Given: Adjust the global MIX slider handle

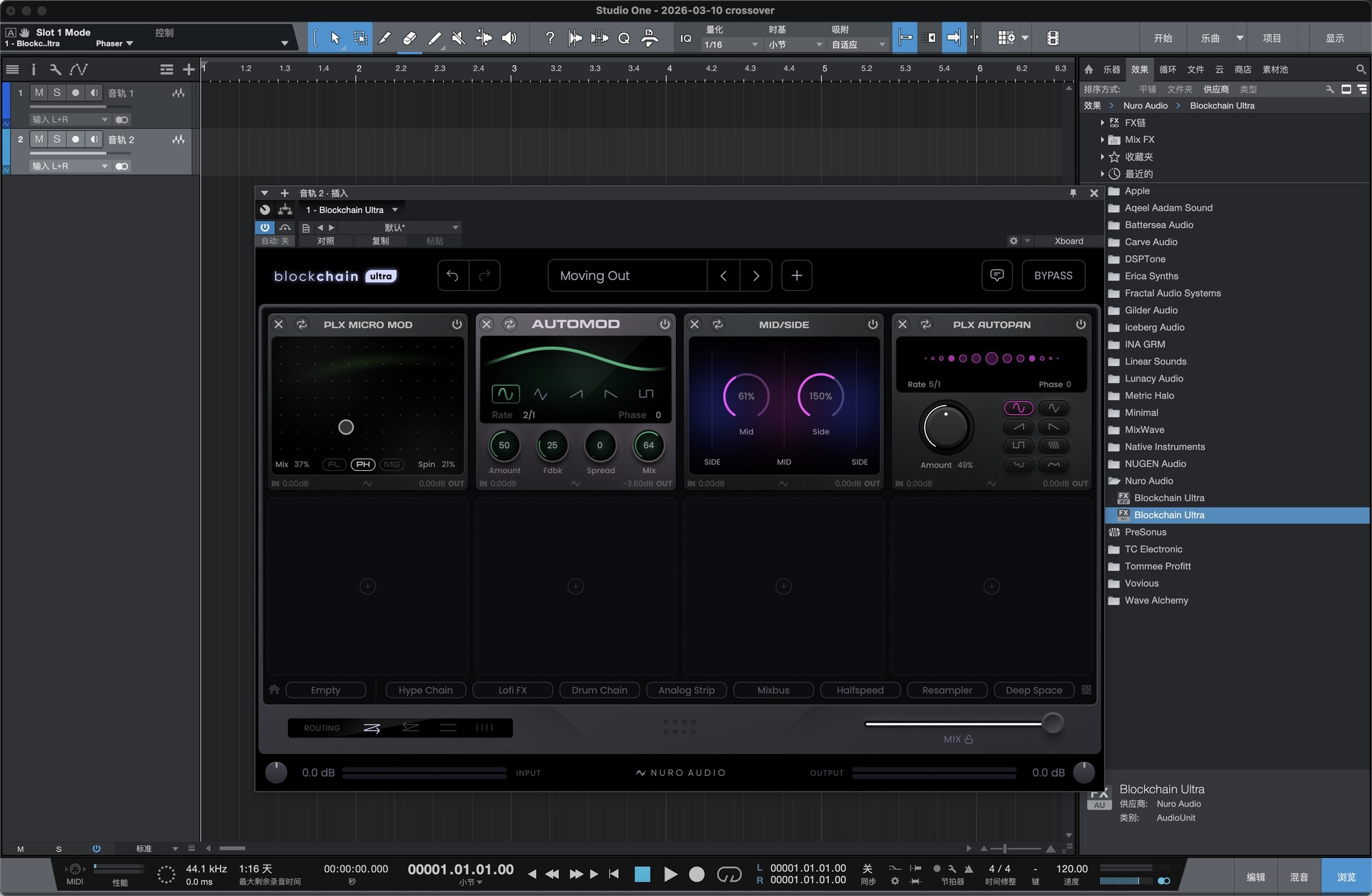Looking at the screenshot, I should click(x=1052, y=723).
